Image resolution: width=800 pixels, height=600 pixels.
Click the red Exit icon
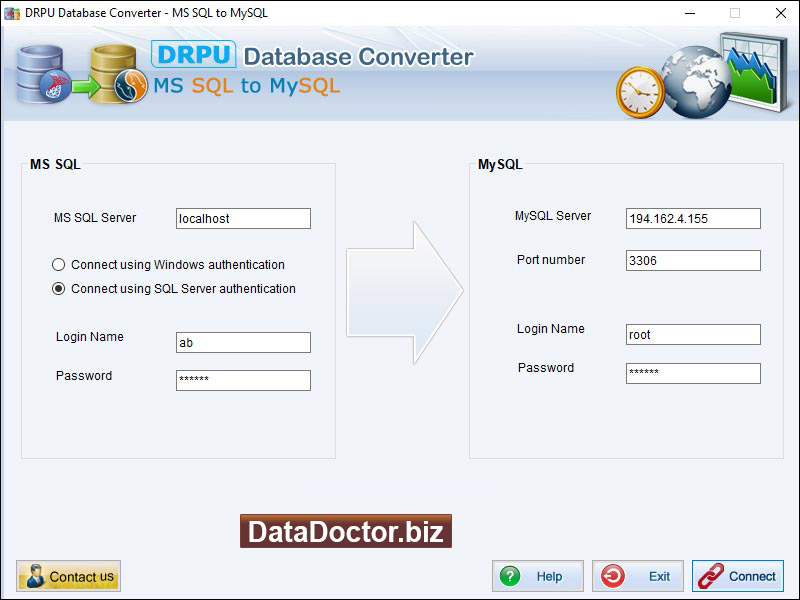click(x=612, y=575)
